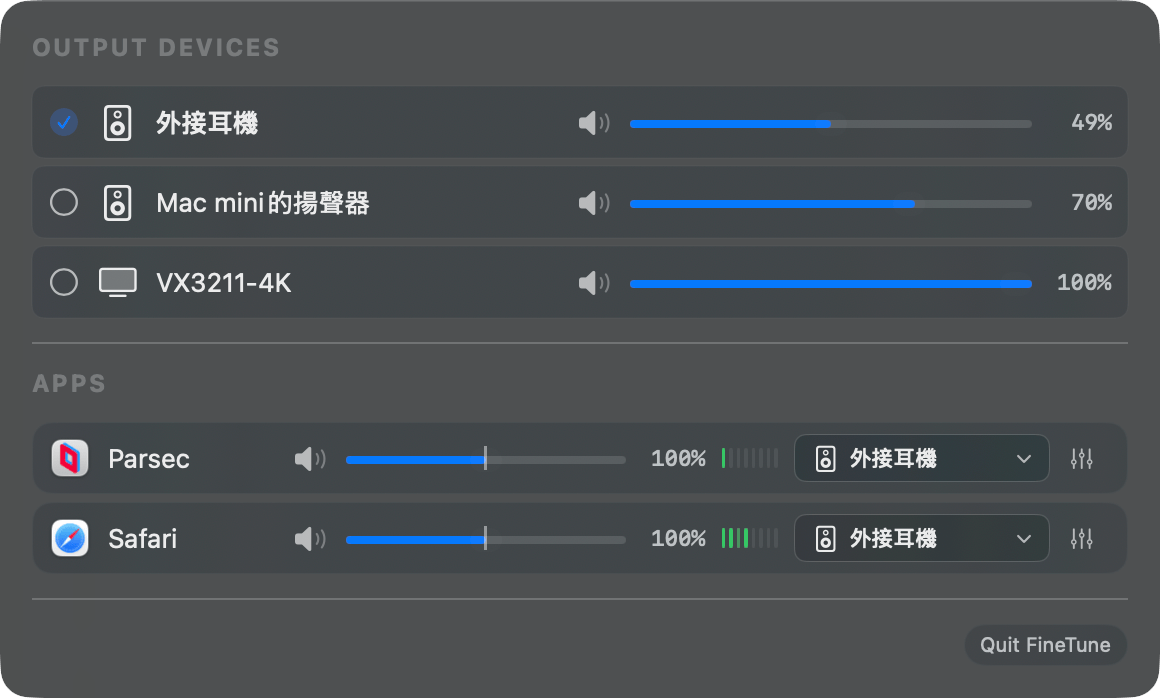Mute Parsec app audio speaker icon
This screenshot has width=1160, height=698.
click(309, 459)
